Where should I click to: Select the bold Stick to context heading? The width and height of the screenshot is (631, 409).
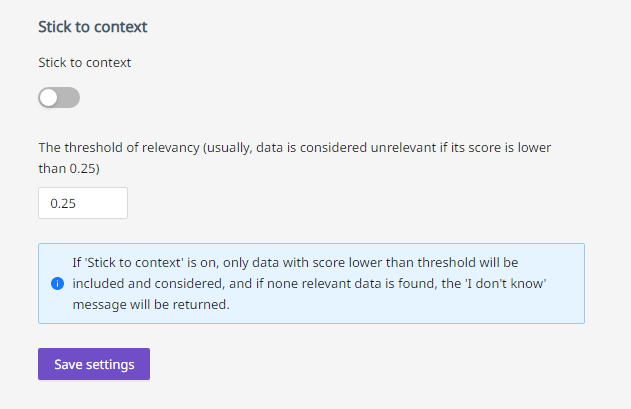(x=93, y=27)
